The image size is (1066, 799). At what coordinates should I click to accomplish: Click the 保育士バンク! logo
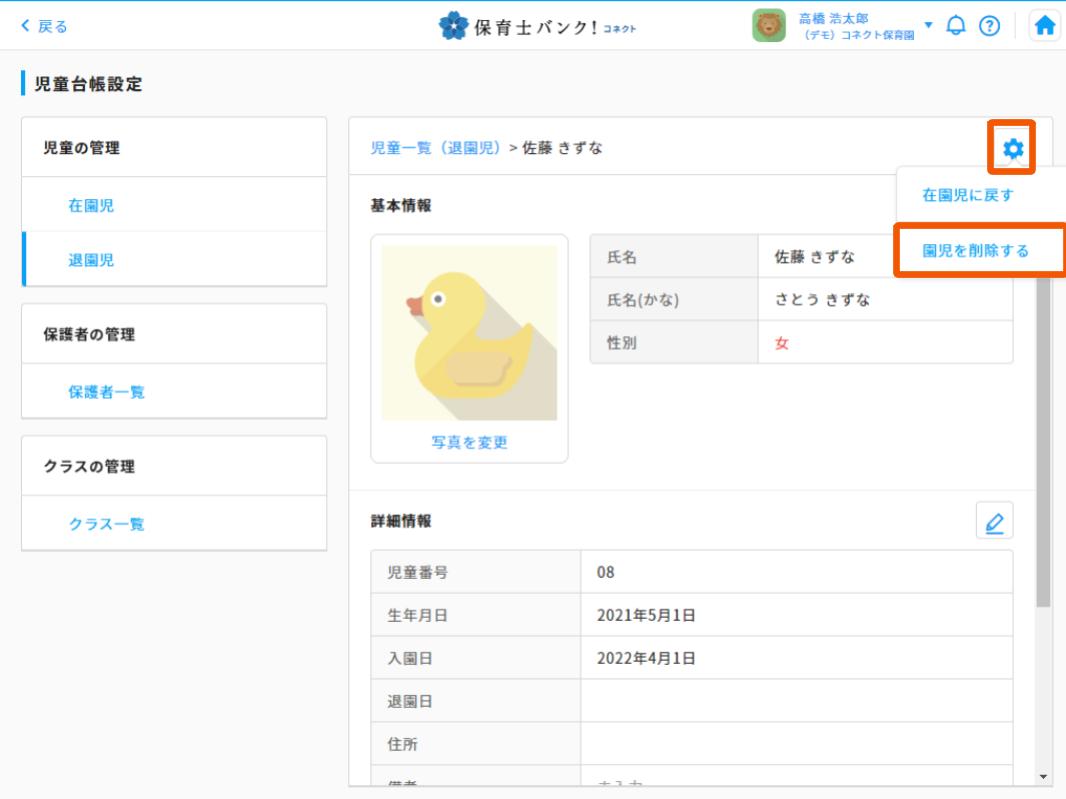click(x=538, y=26)
